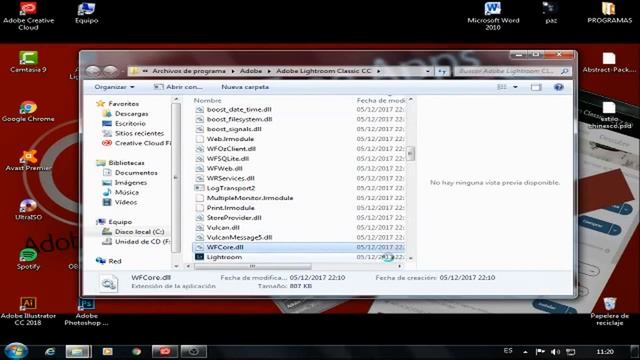The width and height of the screenshot is (640, 360).
Task: Open Papelera de reciclaje
Action: [x=609, y=312]
